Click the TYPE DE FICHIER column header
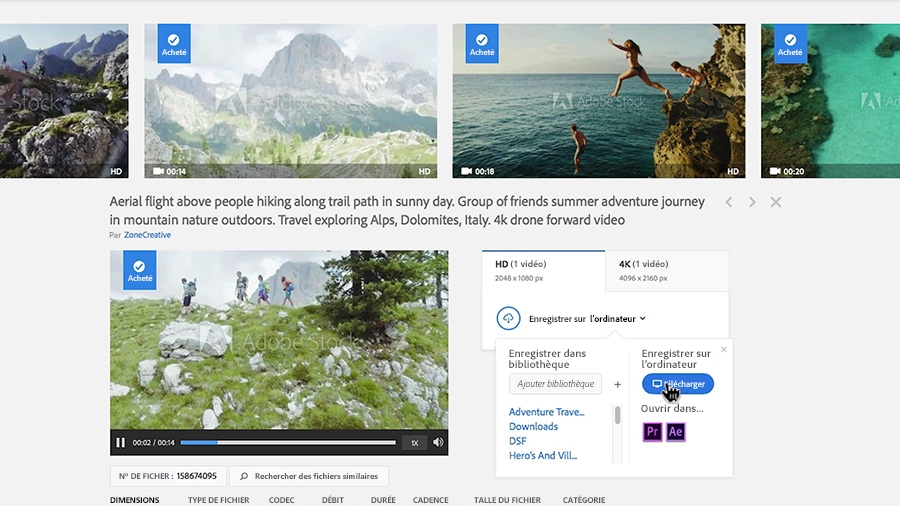The image size is (900, 506). (219, 500)
